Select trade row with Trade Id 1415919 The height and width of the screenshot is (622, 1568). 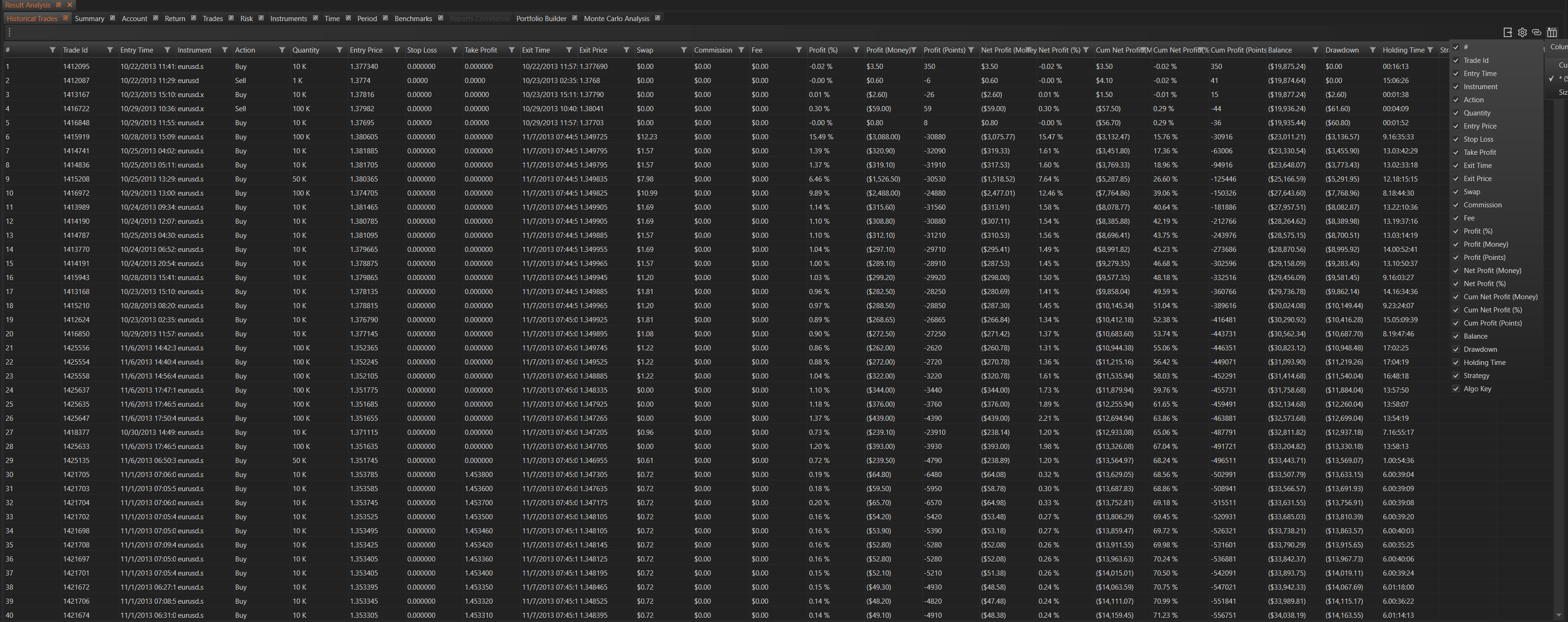click(76, 137)
